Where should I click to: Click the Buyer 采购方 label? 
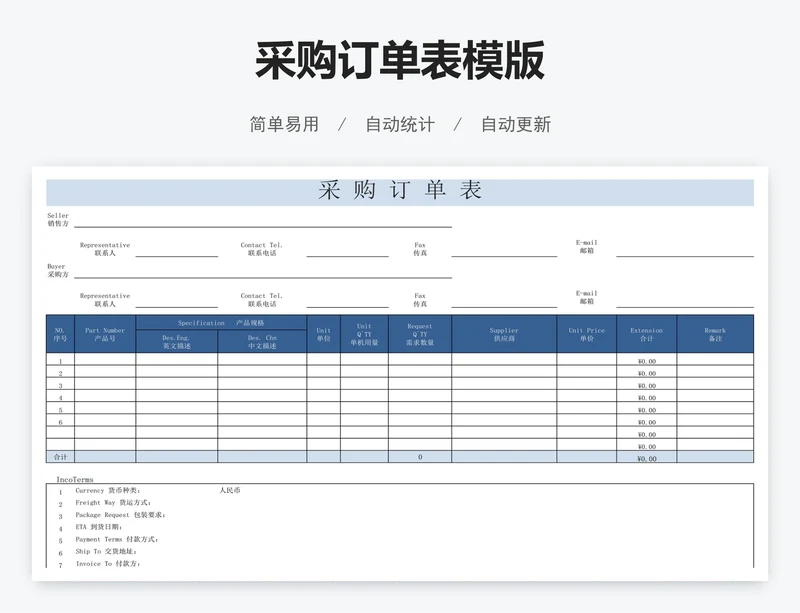pos(58,271)
